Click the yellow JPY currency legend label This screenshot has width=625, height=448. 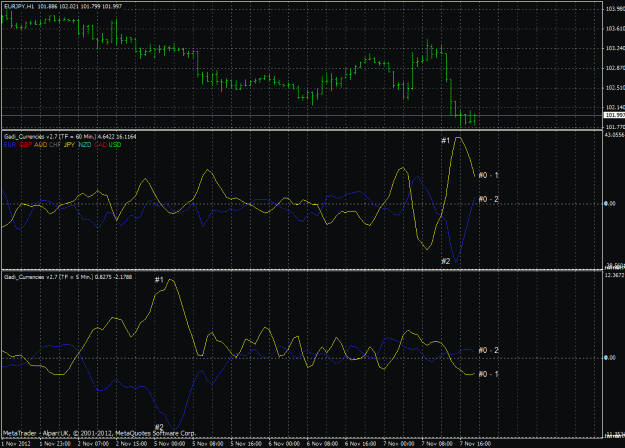tap(69, 145)
